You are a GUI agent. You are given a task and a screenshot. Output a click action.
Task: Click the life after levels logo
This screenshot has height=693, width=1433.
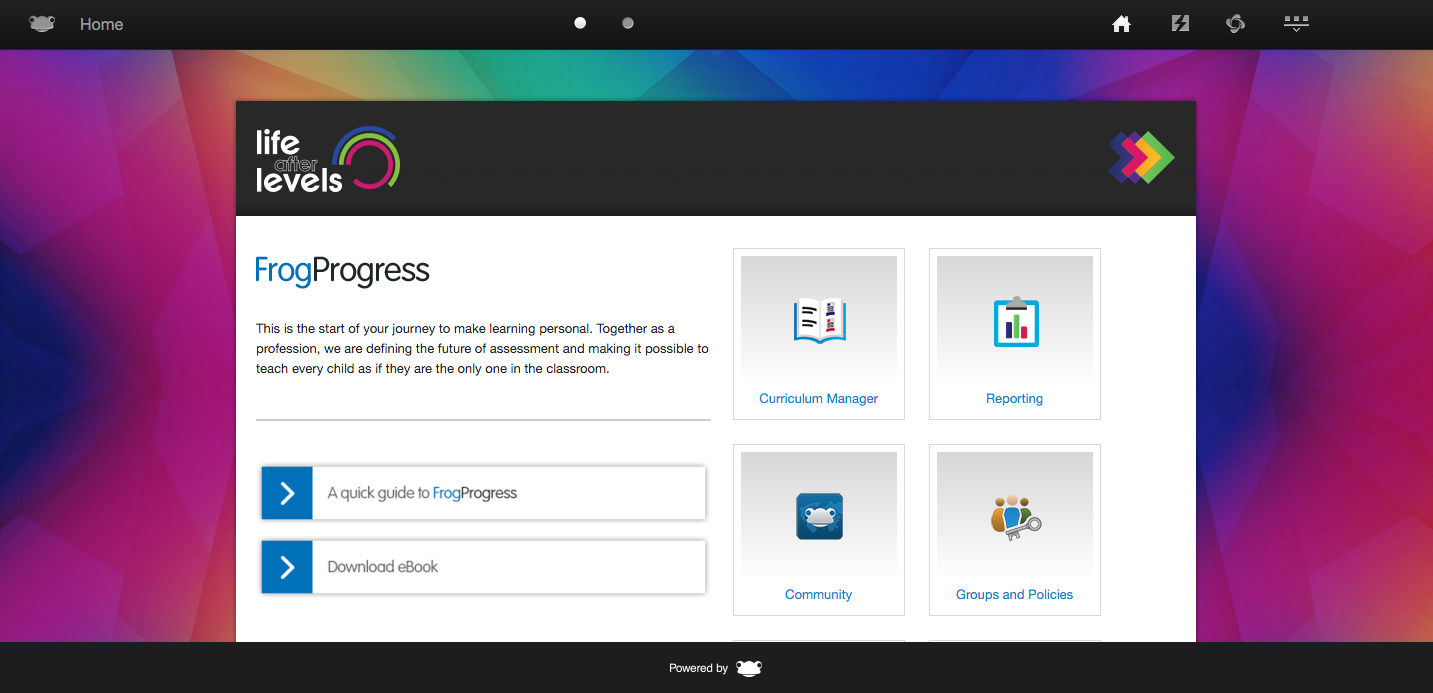point(328,159)
